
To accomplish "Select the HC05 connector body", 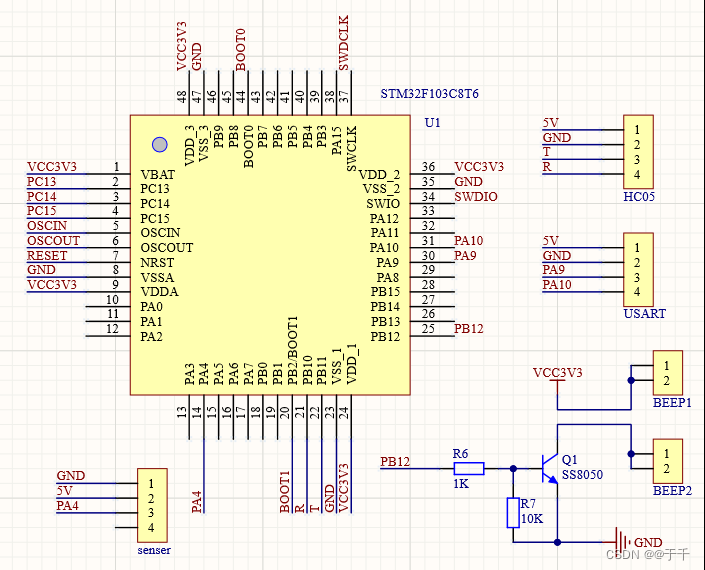I will click(638, 152).
